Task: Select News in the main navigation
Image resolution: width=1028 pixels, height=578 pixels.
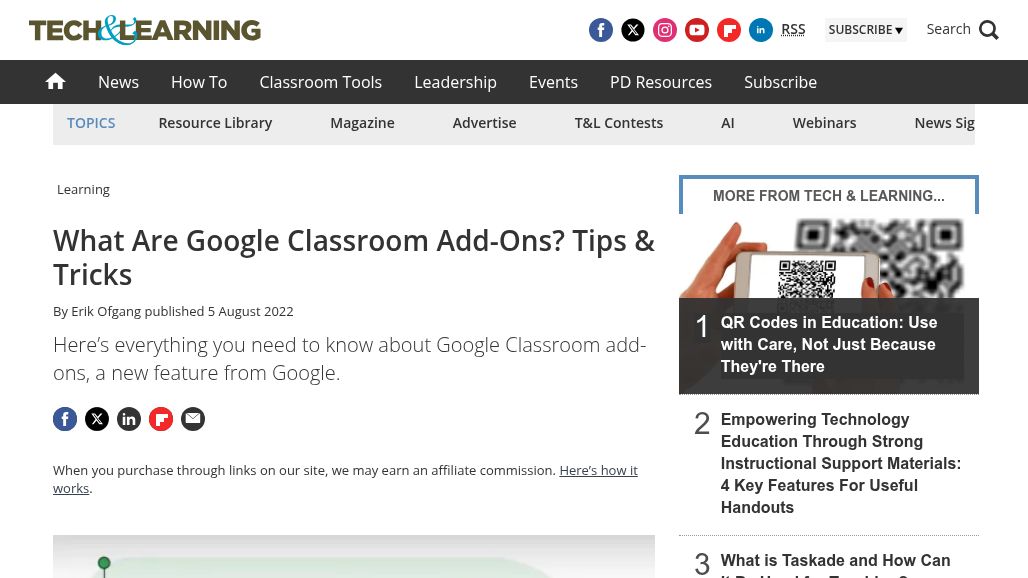Action: [118, 82]
